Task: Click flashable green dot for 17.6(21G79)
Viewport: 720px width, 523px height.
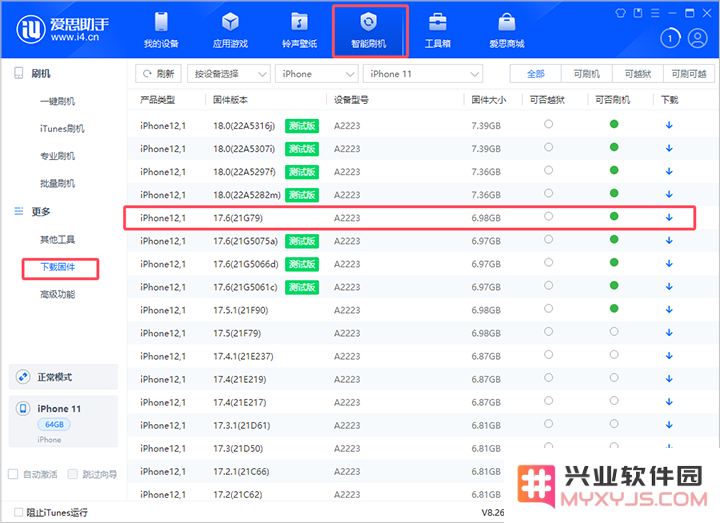Action: pos(614,216)
